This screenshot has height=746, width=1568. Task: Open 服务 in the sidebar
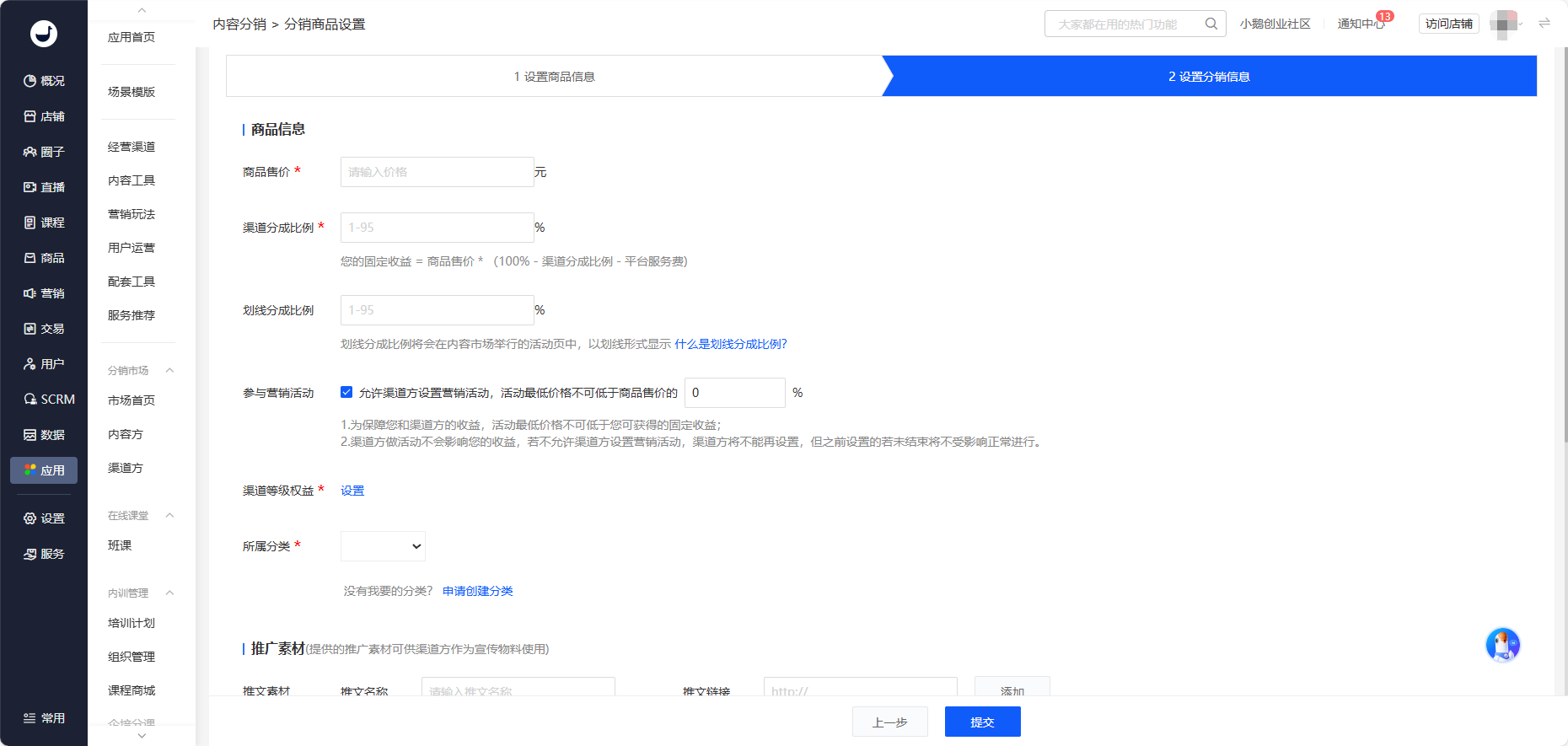click(44, 554)
